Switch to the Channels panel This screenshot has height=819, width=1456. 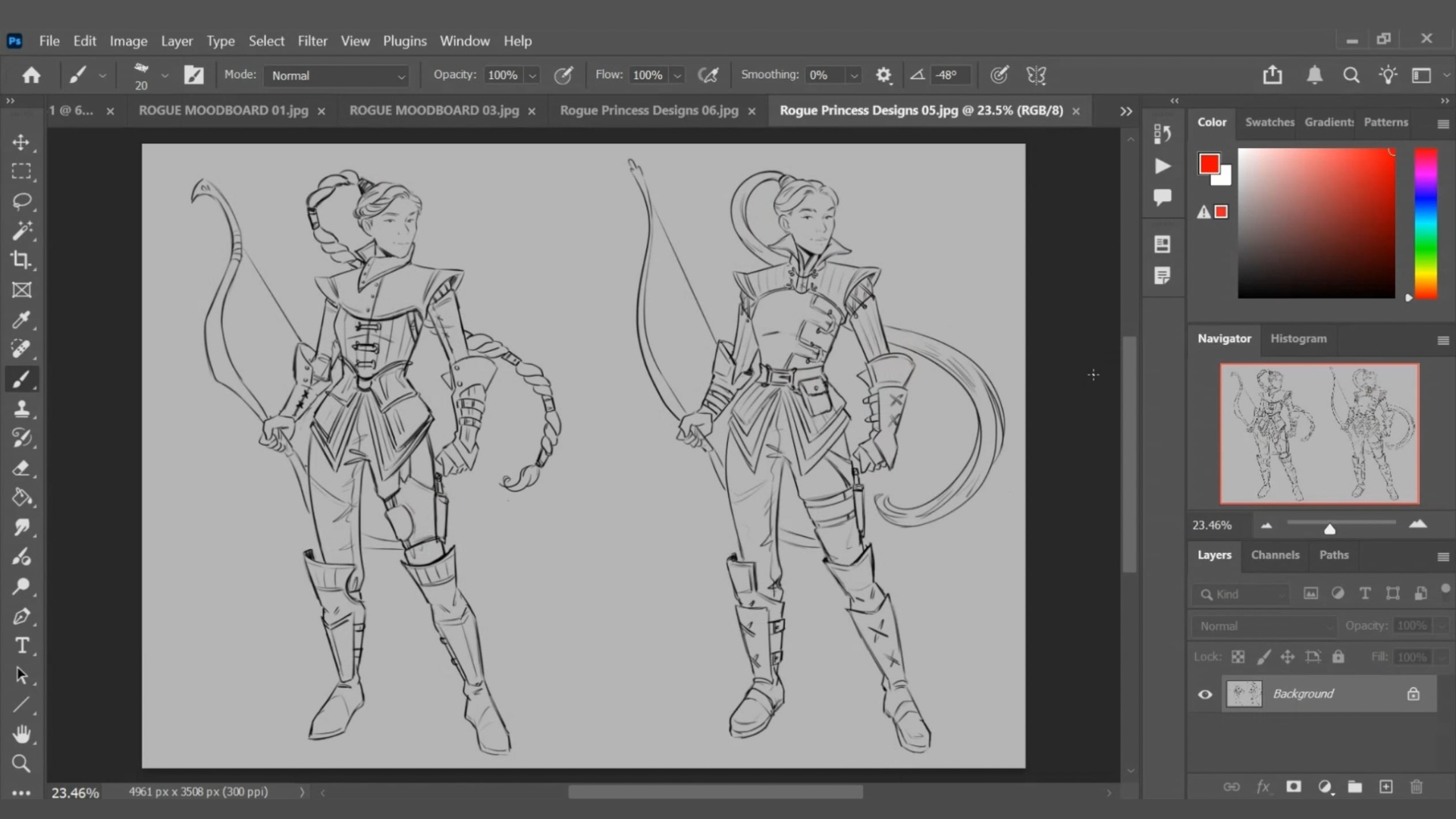tap(1275, 555)
